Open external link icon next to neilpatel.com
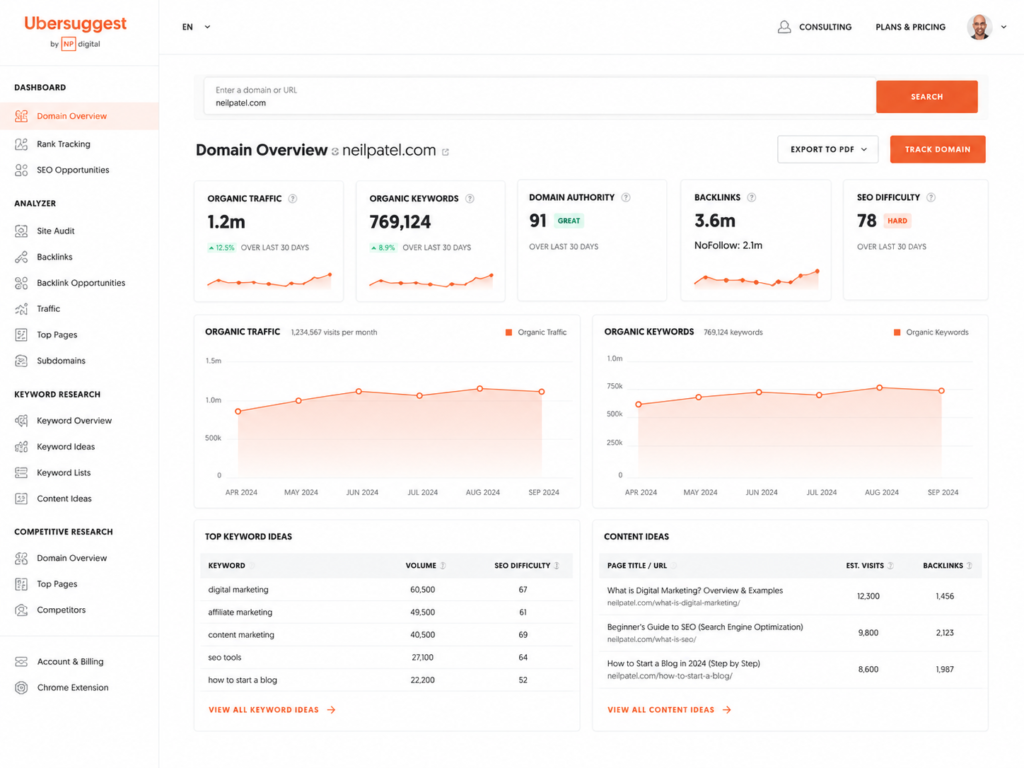Viewport: 1024px width, 768px height. (445, 152)
